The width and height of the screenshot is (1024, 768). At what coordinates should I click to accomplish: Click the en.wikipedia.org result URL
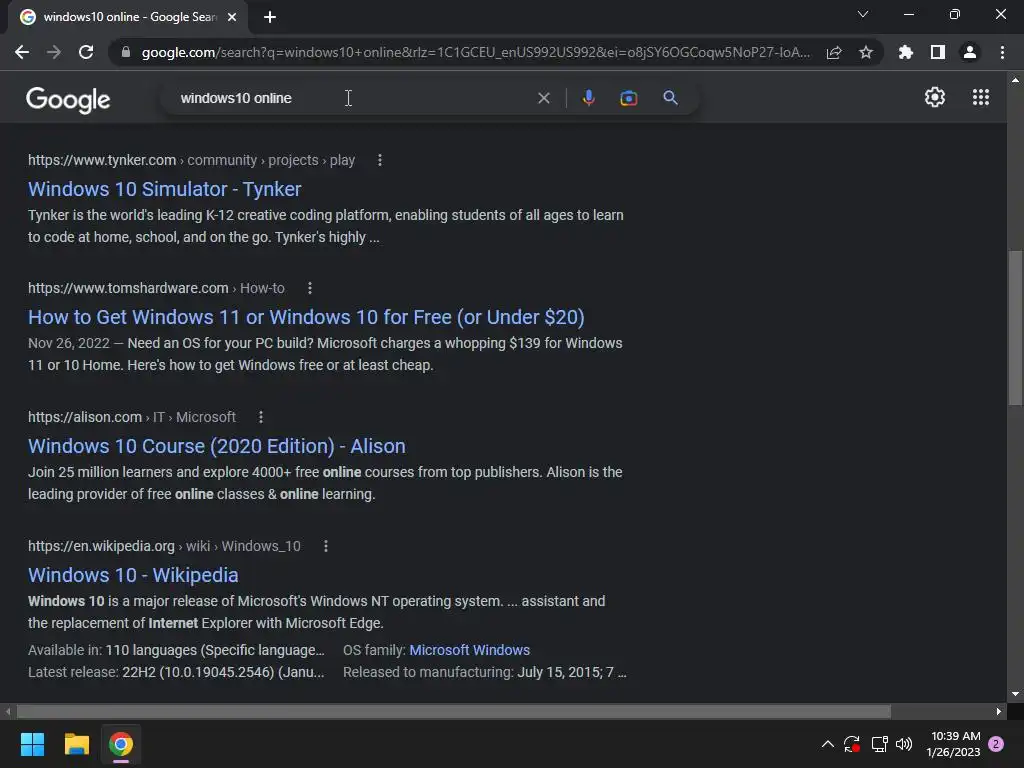click(x=101, y=546)
